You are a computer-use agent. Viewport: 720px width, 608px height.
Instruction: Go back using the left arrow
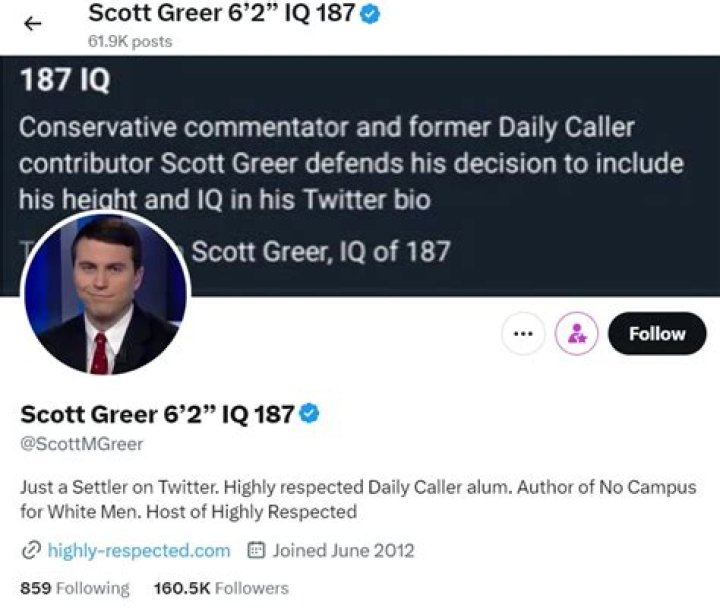point(32,25)
